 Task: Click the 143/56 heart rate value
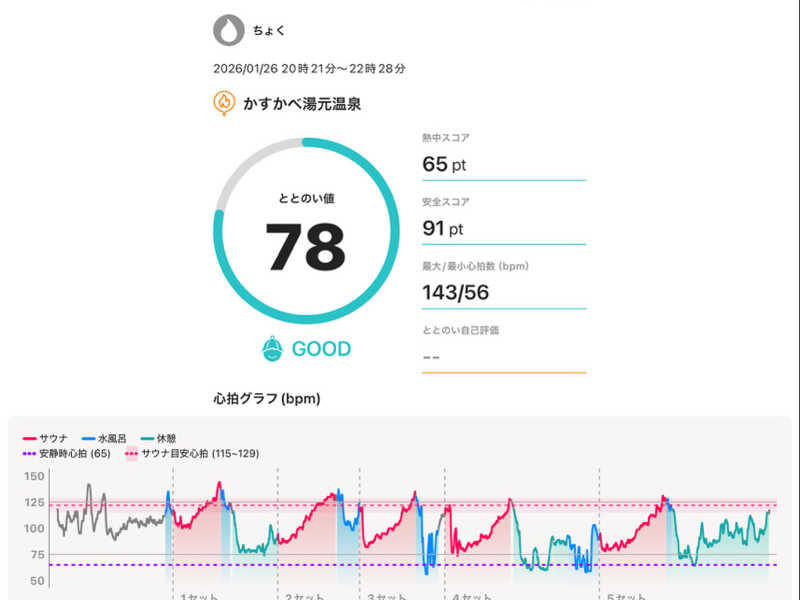pos(458,292)
